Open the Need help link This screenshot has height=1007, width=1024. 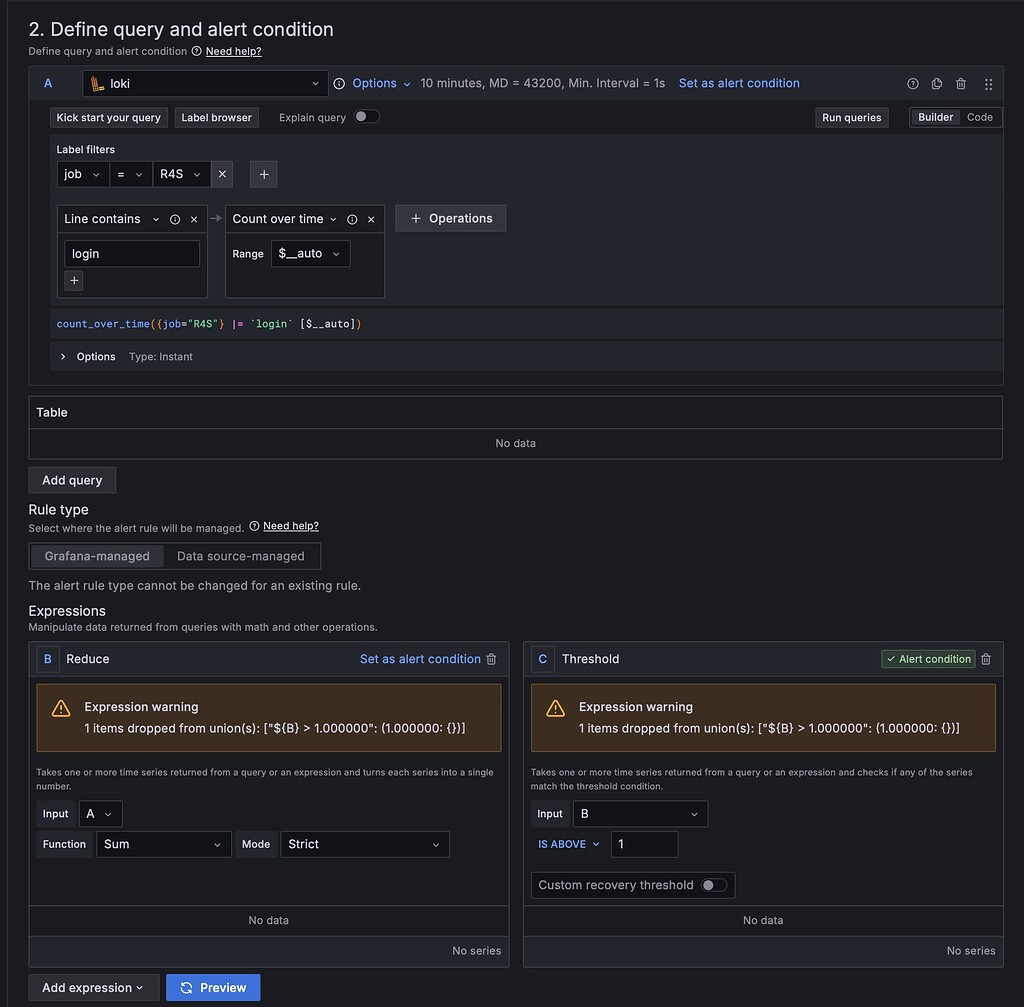tap(233, 51)
